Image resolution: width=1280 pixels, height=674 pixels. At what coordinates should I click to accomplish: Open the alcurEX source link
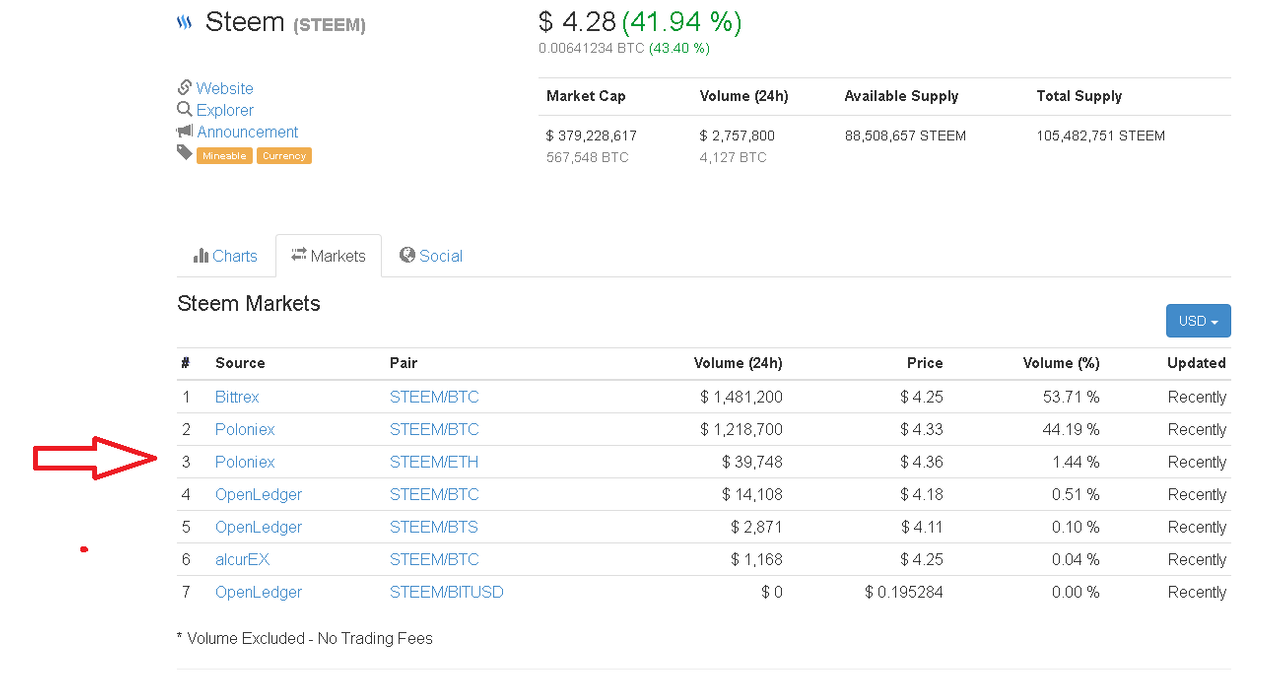[x=242, y=559]
